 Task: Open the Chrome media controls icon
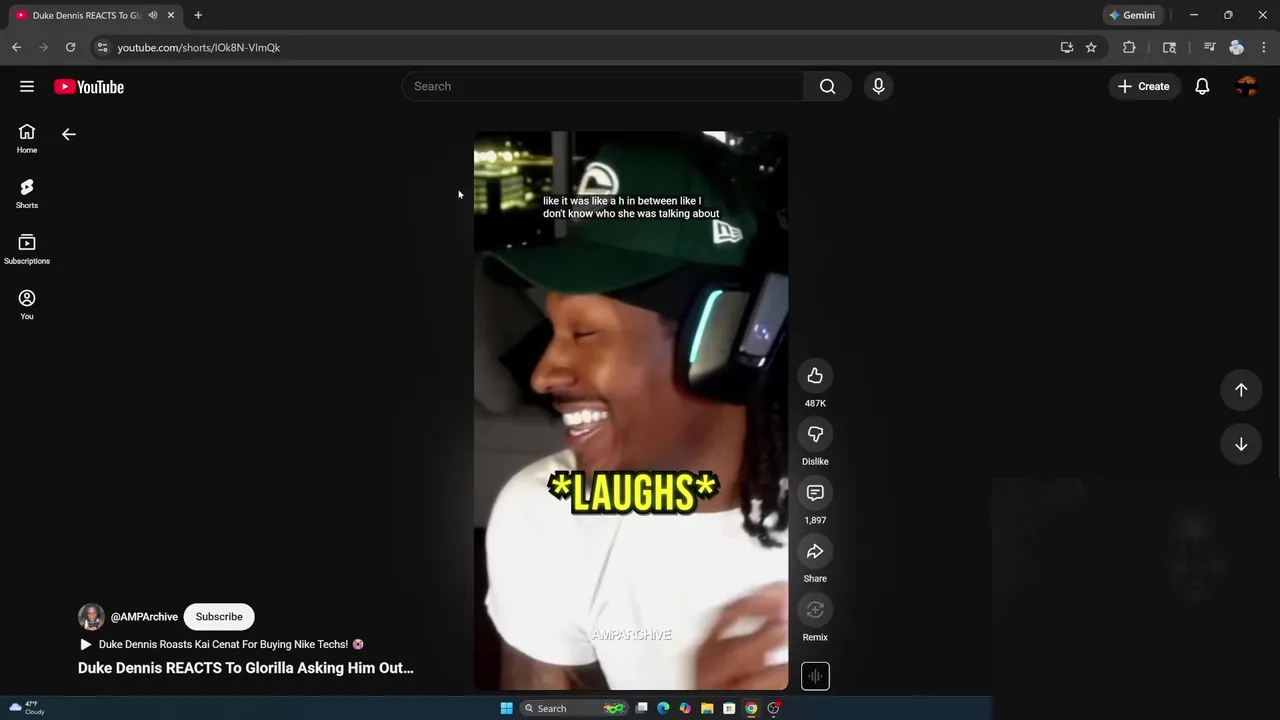coord(1209,47)
